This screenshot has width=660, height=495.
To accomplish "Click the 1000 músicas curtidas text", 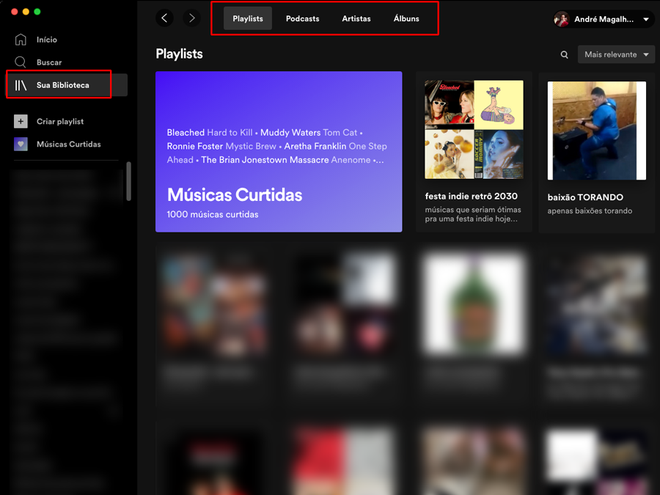I will click(213, 214).
